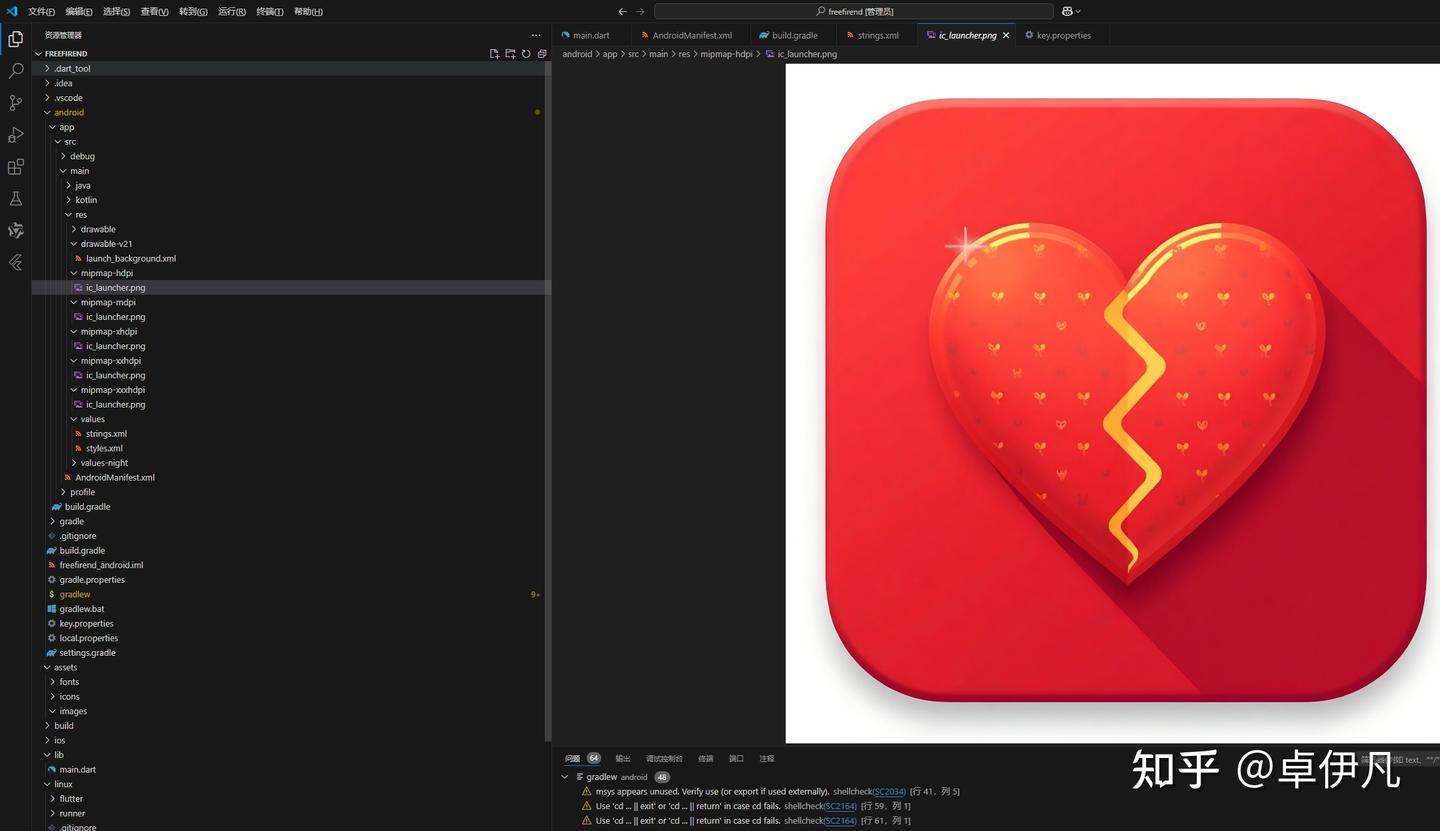Expand the values-night folder

click(x=104, y=463)
